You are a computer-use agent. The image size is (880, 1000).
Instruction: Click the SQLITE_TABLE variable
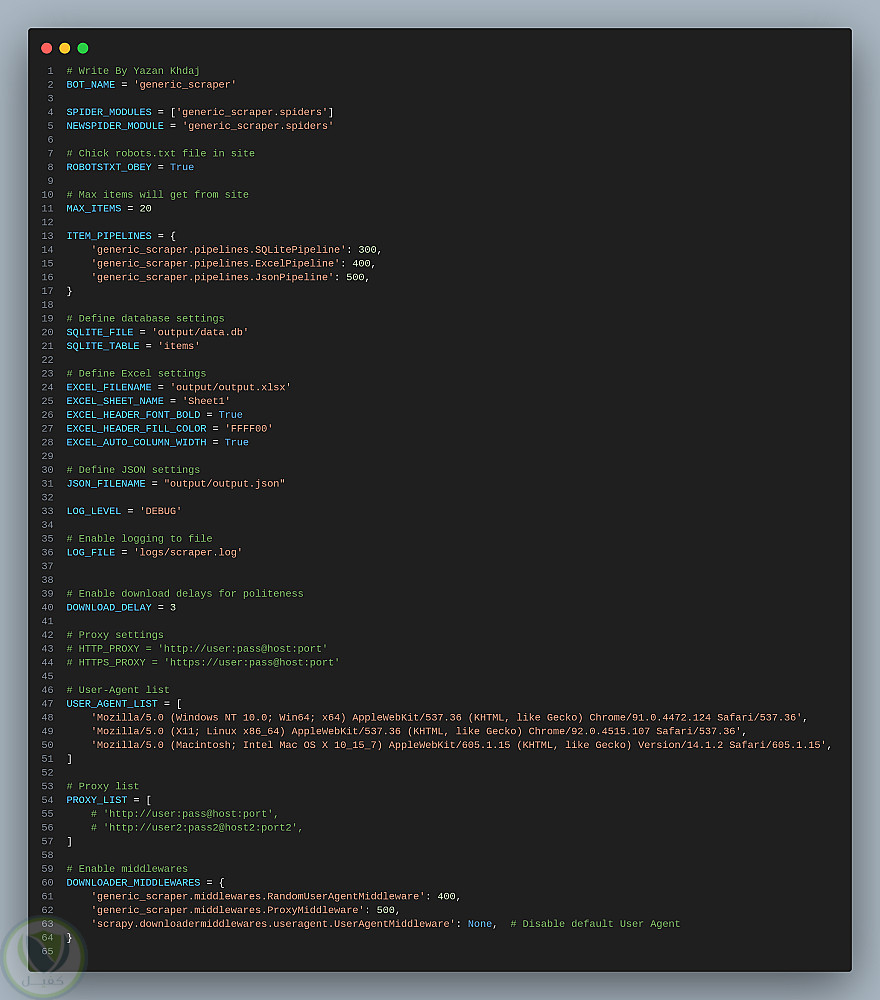click(103, 346)
